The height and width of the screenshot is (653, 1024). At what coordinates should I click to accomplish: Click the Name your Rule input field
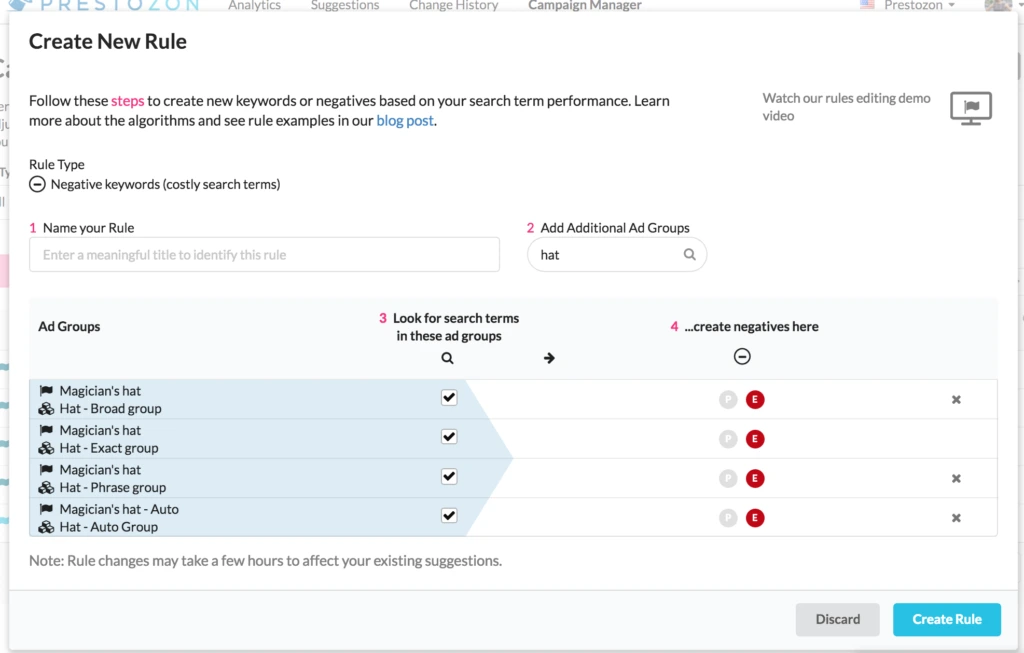click(264, 255)
